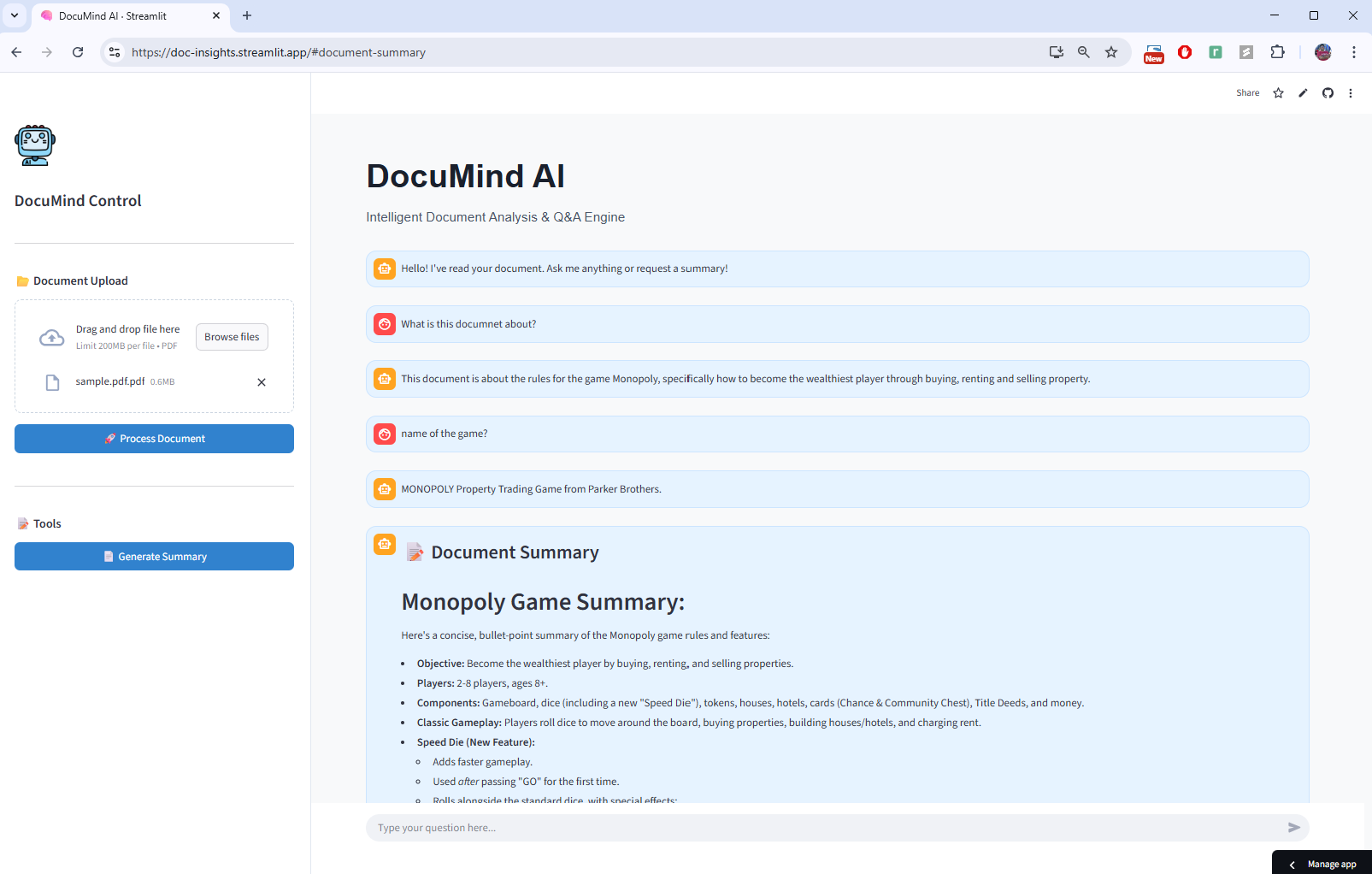Screen dimensions: 1372x874
Task: Click the DocuMind Control sidebar heading
Action: pyautogui.click(x=78, y=201)
